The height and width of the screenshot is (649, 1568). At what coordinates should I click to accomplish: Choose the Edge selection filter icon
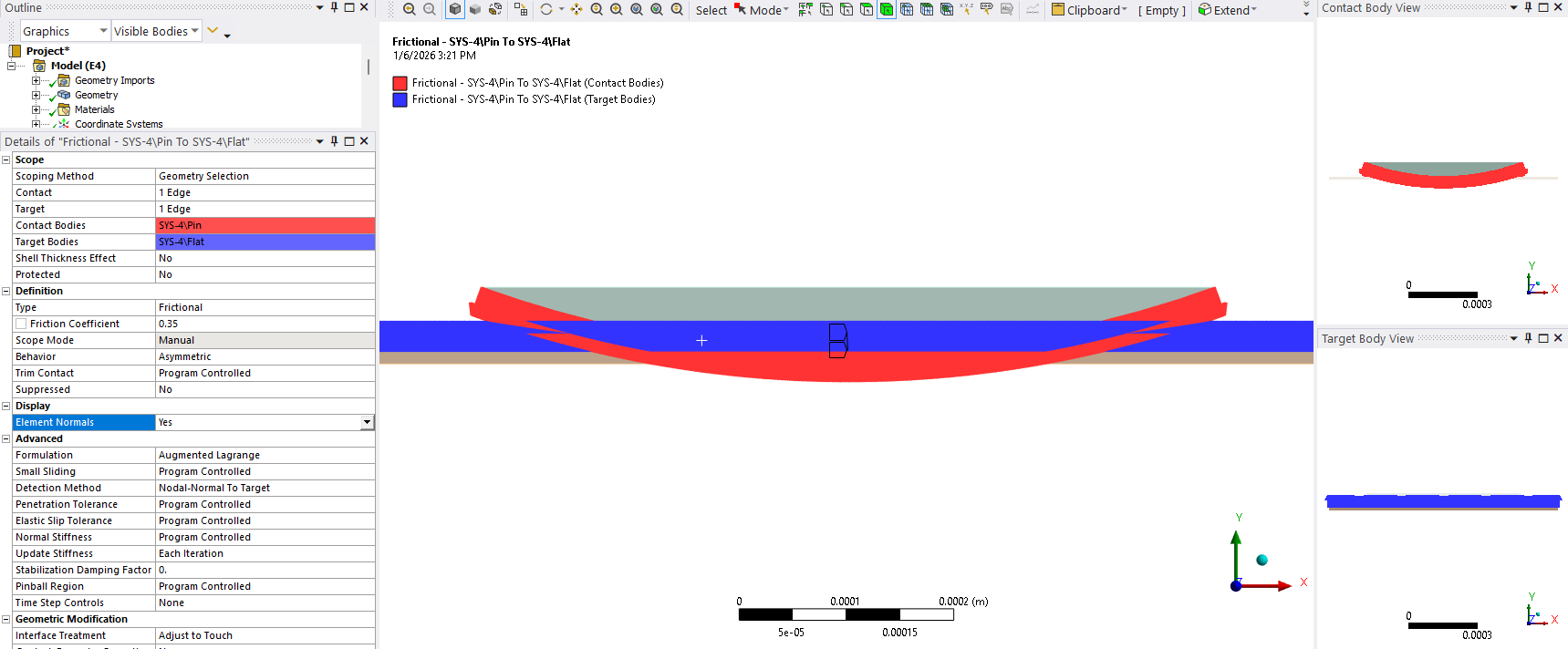[x=846, y=9]
